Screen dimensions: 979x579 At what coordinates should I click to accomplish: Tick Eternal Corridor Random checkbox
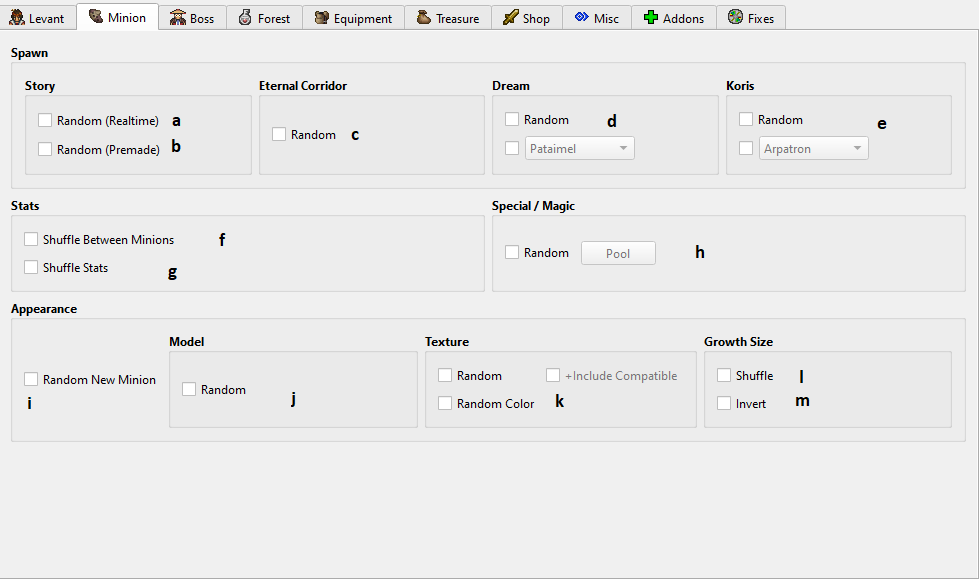pyautogui.click(x=279, y=134)
